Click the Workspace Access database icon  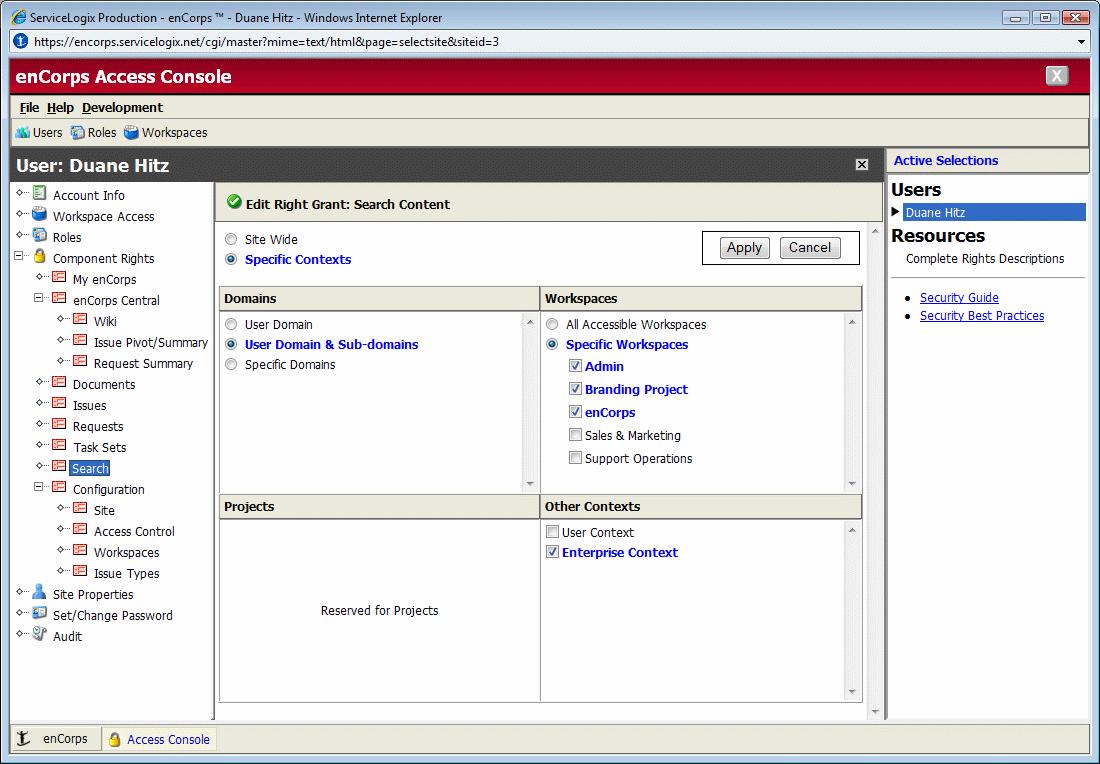(x=40, y=215)
